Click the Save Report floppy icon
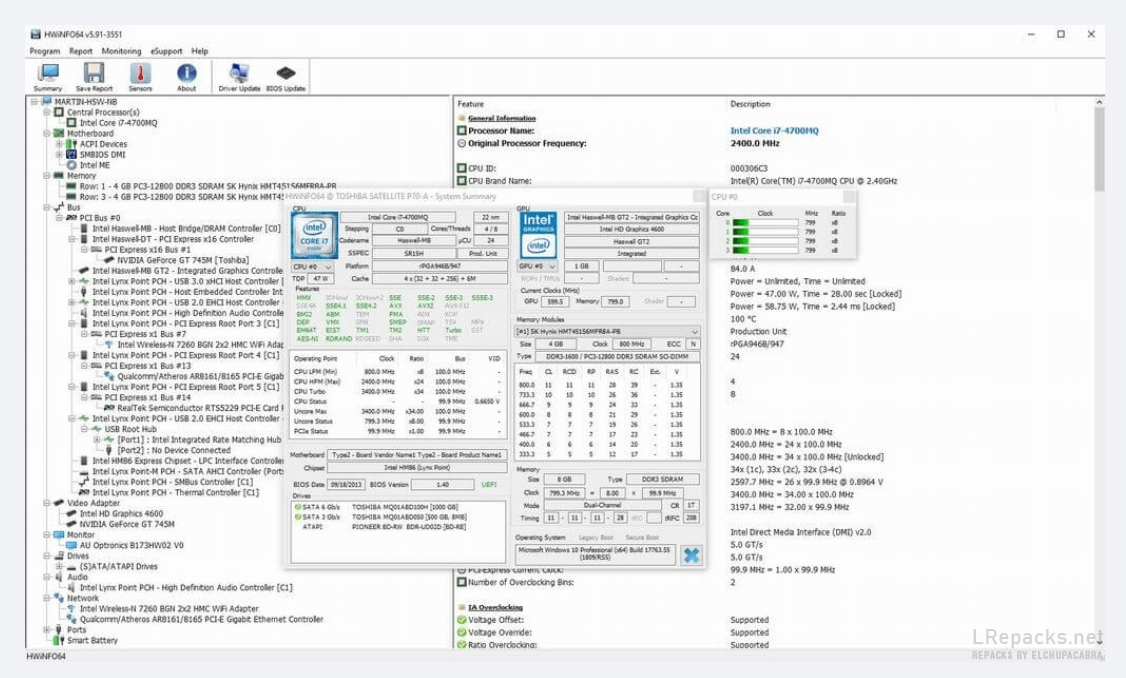The width and height of the screenshot is (1126, 678). [x=94, y=77]
